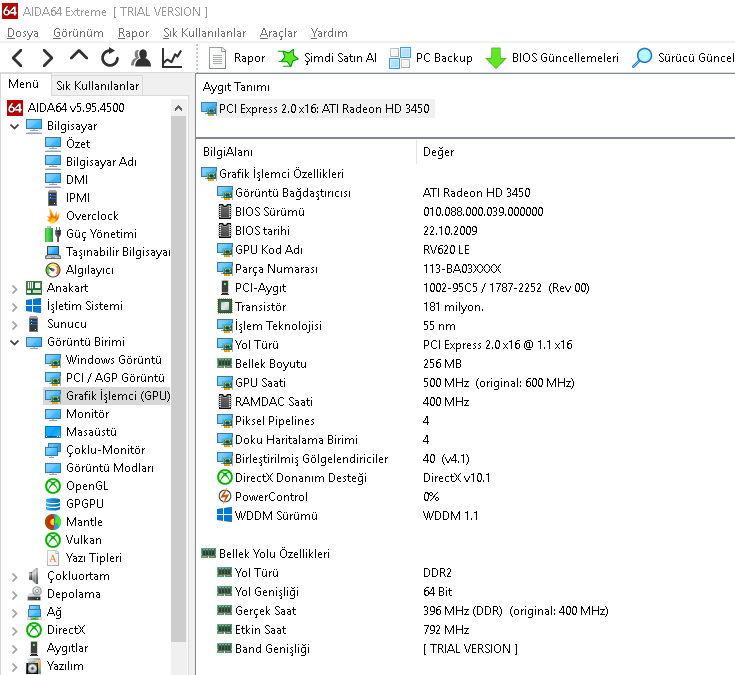735x675 pixels.
Task: Click the forward navigation arrow icon
Action: [x=48, y=58]
